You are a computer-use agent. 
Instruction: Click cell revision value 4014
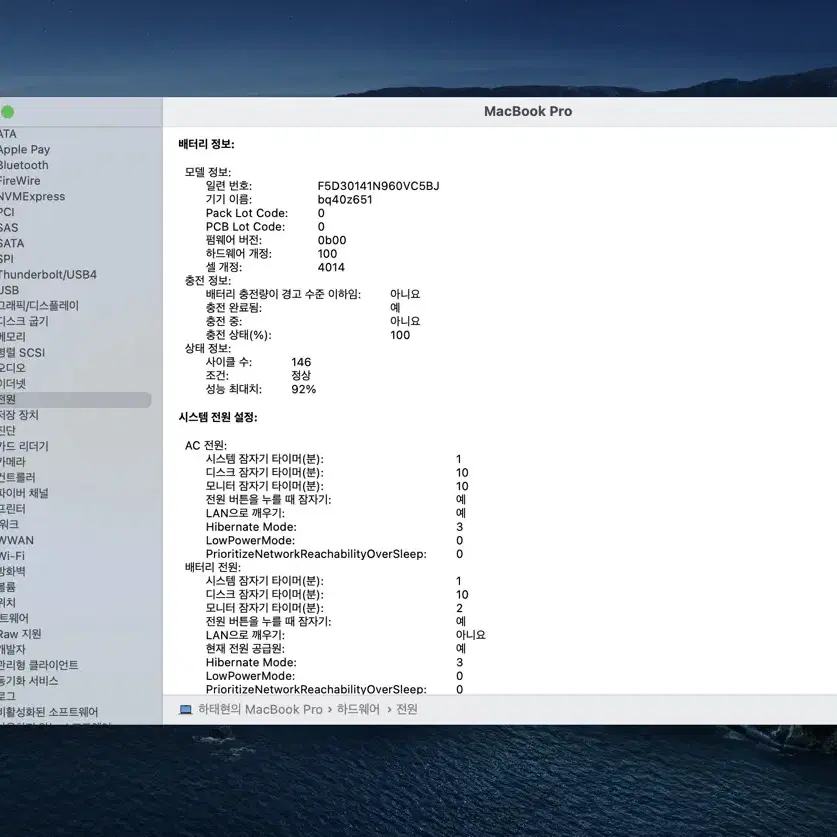[x=331, y=267]
